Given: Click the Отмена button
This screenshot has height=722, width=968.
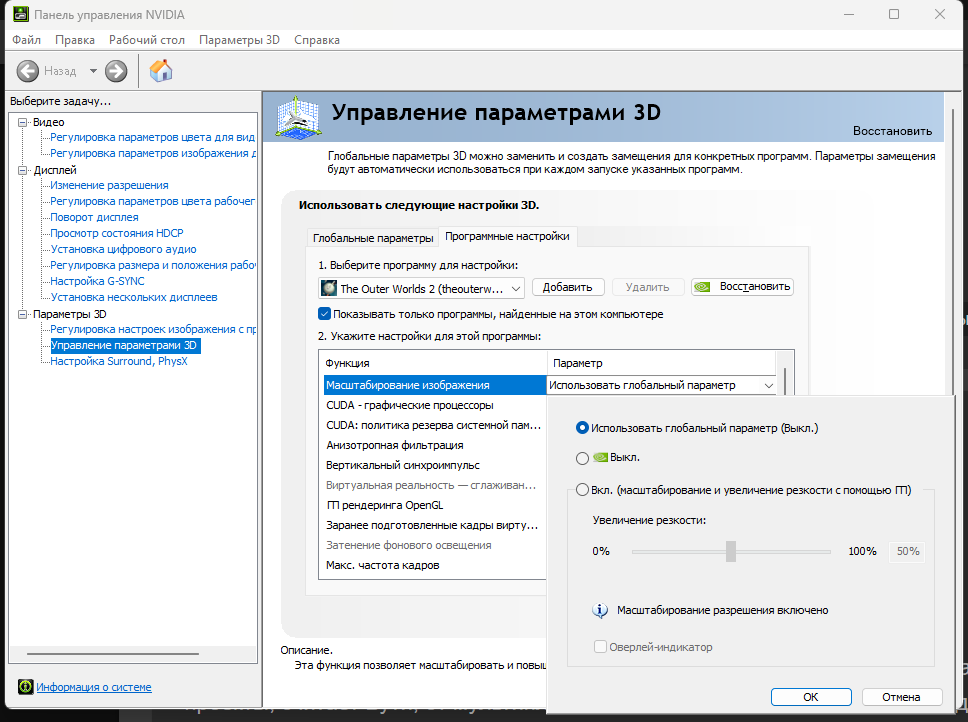Looking at the screenshot, I should point(901,697).
